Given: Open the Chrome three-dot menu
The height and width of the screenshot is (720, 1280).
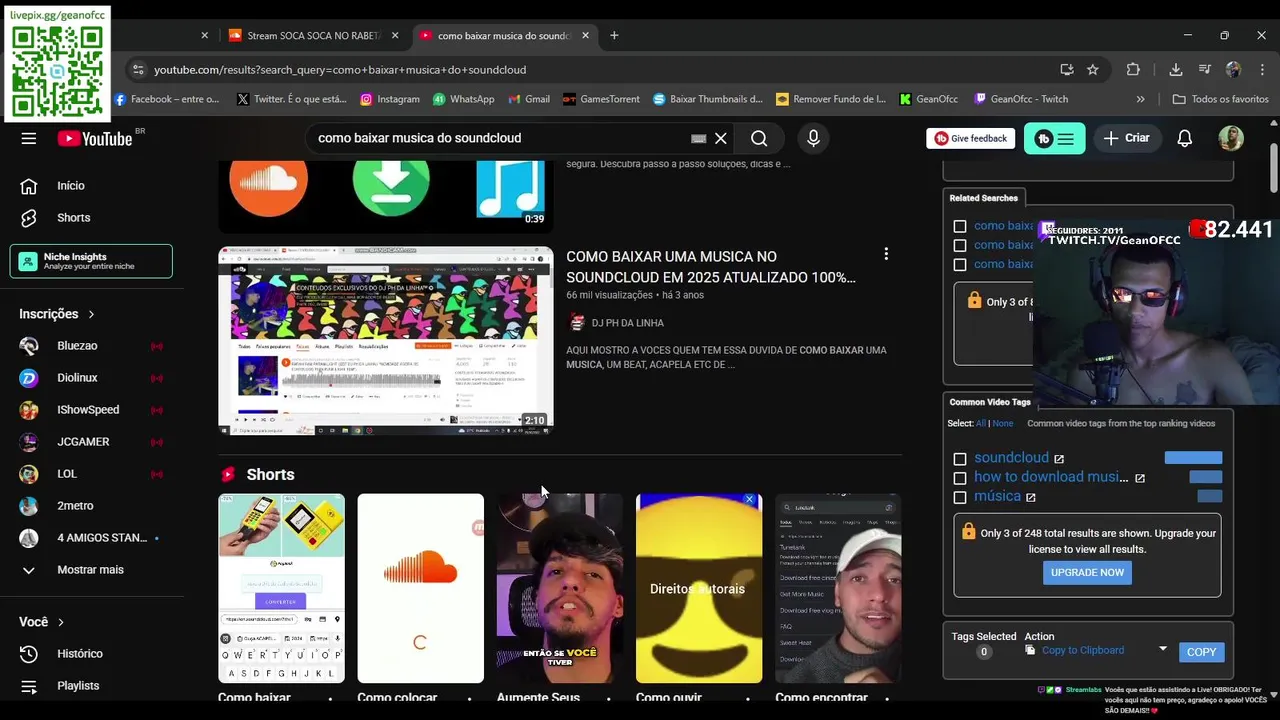Looking at the screenshot, I should coord(1261,69).
